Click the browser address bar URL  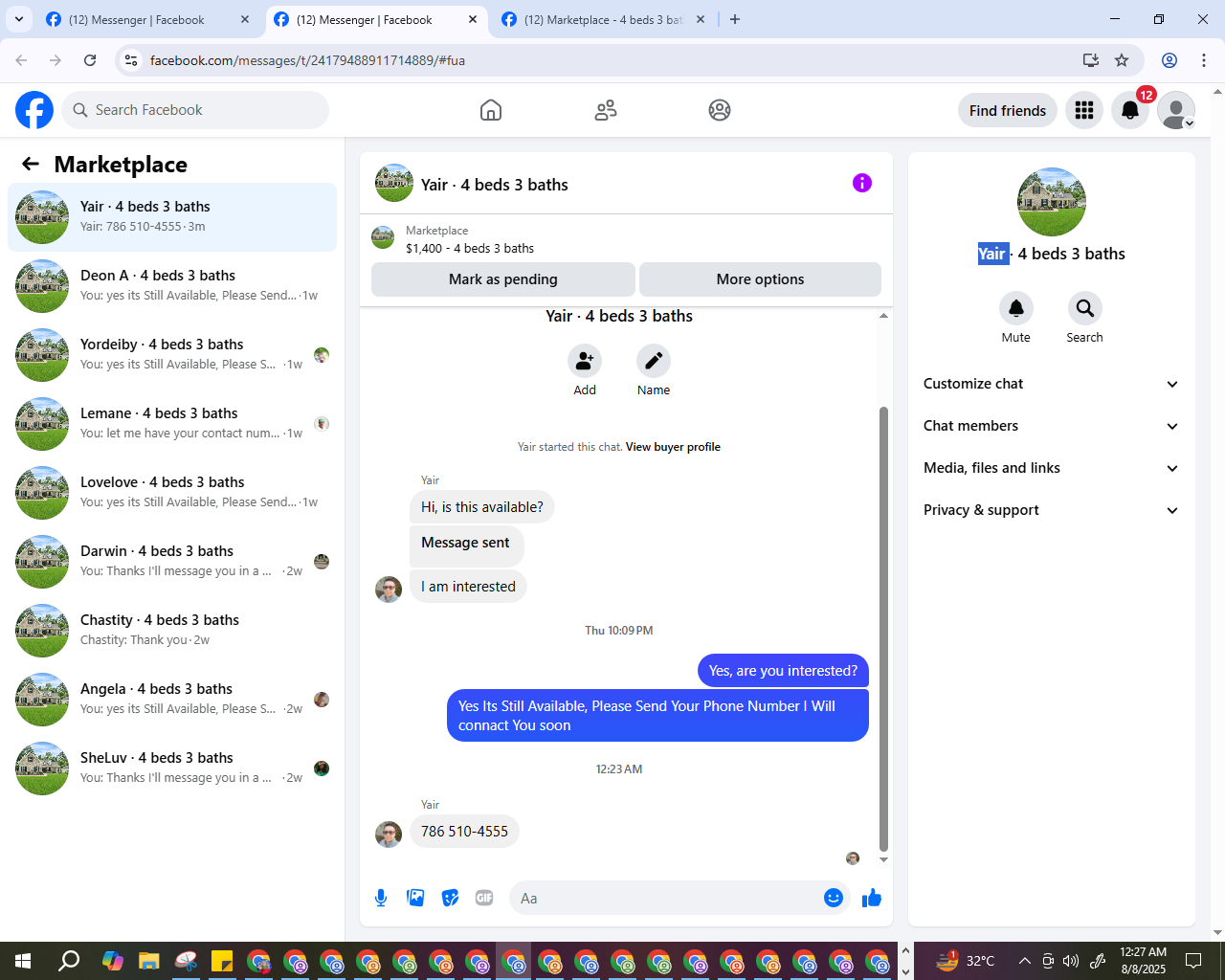307,60
